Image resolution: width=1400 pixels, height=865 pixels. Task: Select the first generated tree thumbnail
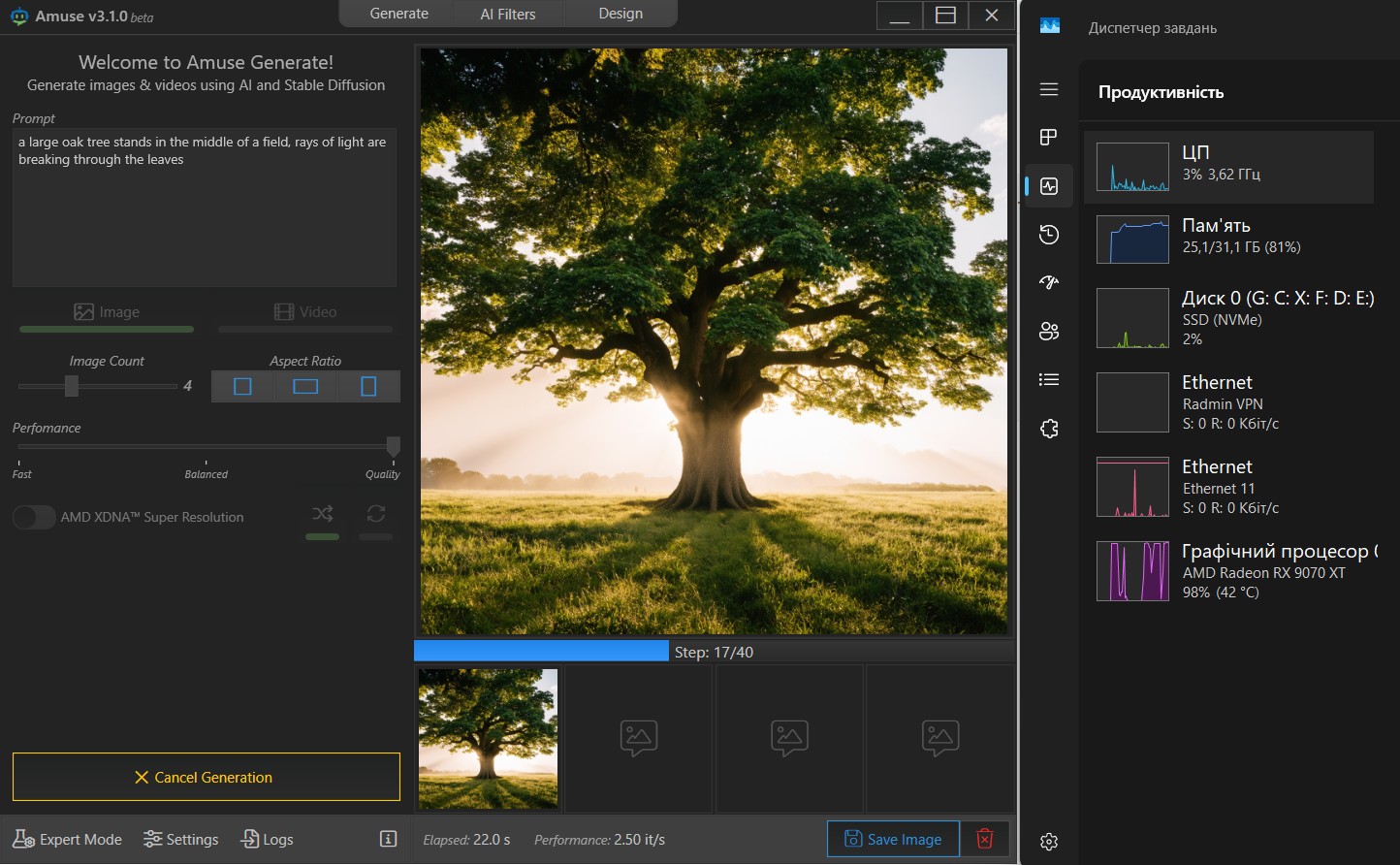click(489, 738)
